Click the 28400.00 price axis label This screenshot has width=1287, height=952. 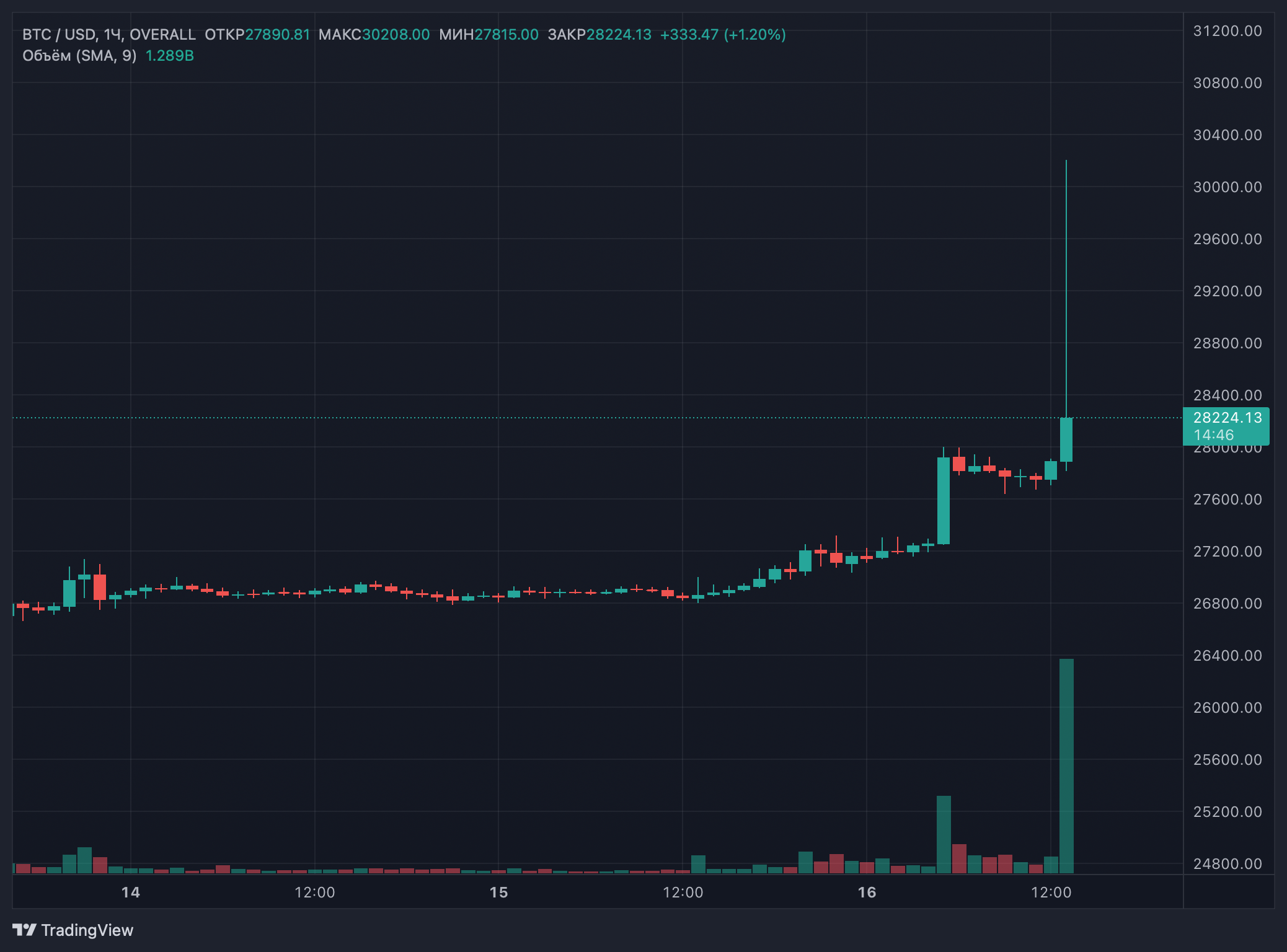[1227, 395]
